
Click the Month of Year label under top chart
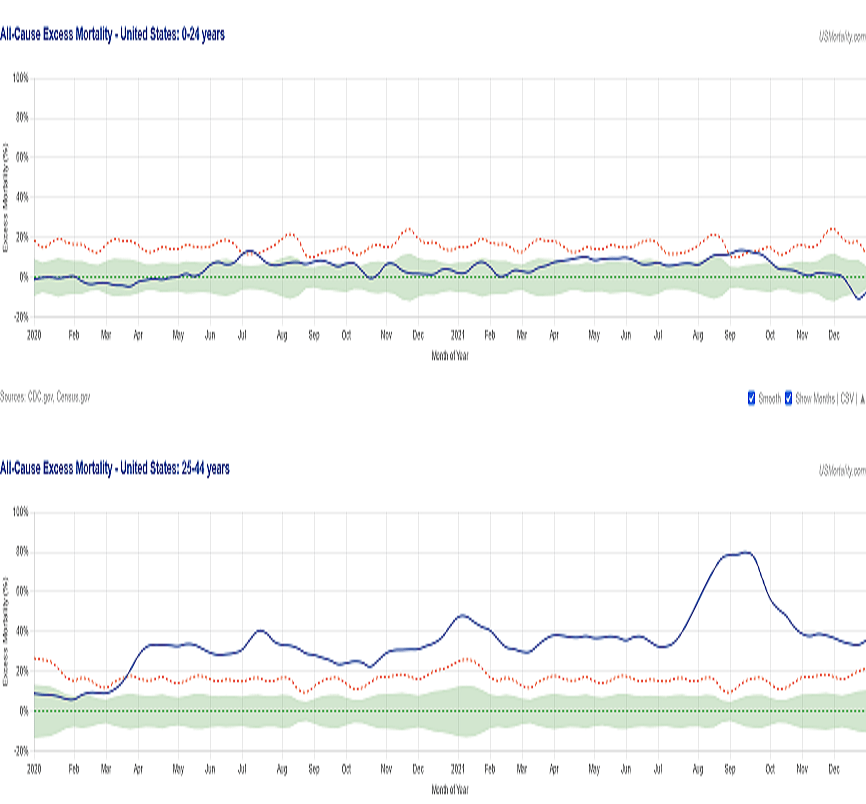(450, 355)
